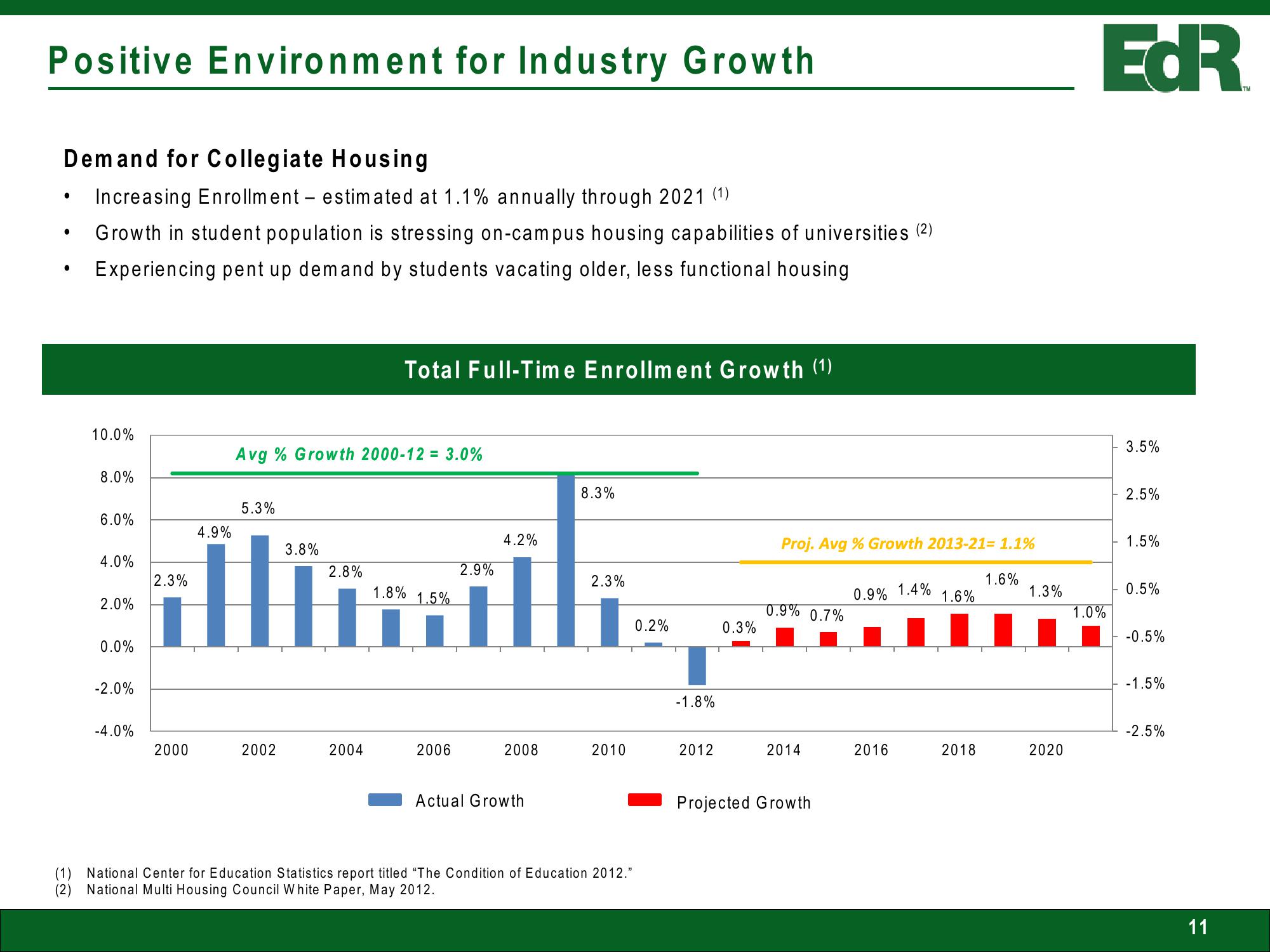Click the 2008 x-axis label
The image size is (1270, 952).
521,750
